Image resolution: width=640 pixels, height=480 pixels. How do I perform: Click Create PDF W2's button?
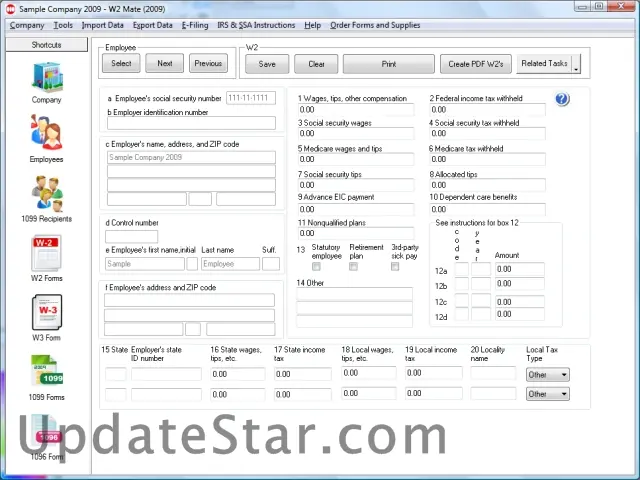point(476,64)
